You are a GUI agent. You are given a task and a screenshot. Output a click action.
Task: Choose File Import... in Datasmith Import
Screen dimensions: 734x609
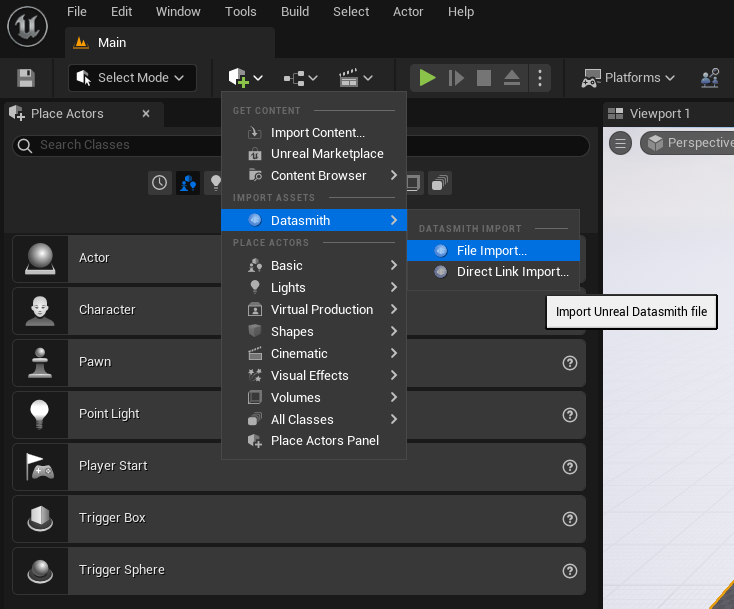pos(493,251)
